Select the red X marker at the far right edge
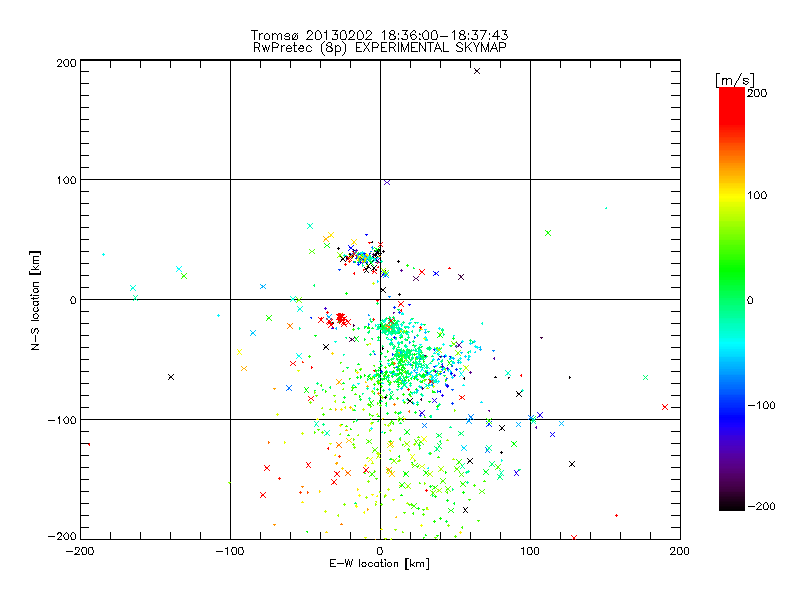 pyautogui.click(x=665, y=407)
